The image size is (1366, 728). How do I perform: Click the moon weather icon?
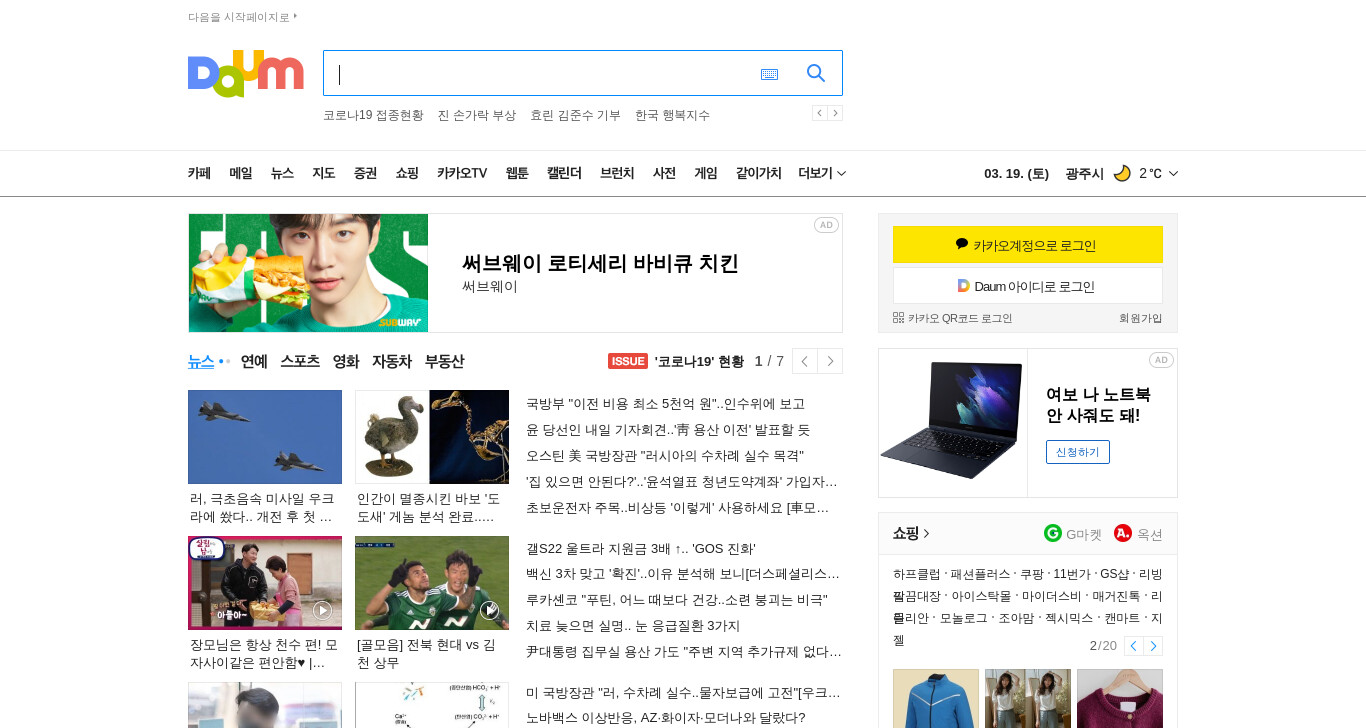1122,173
